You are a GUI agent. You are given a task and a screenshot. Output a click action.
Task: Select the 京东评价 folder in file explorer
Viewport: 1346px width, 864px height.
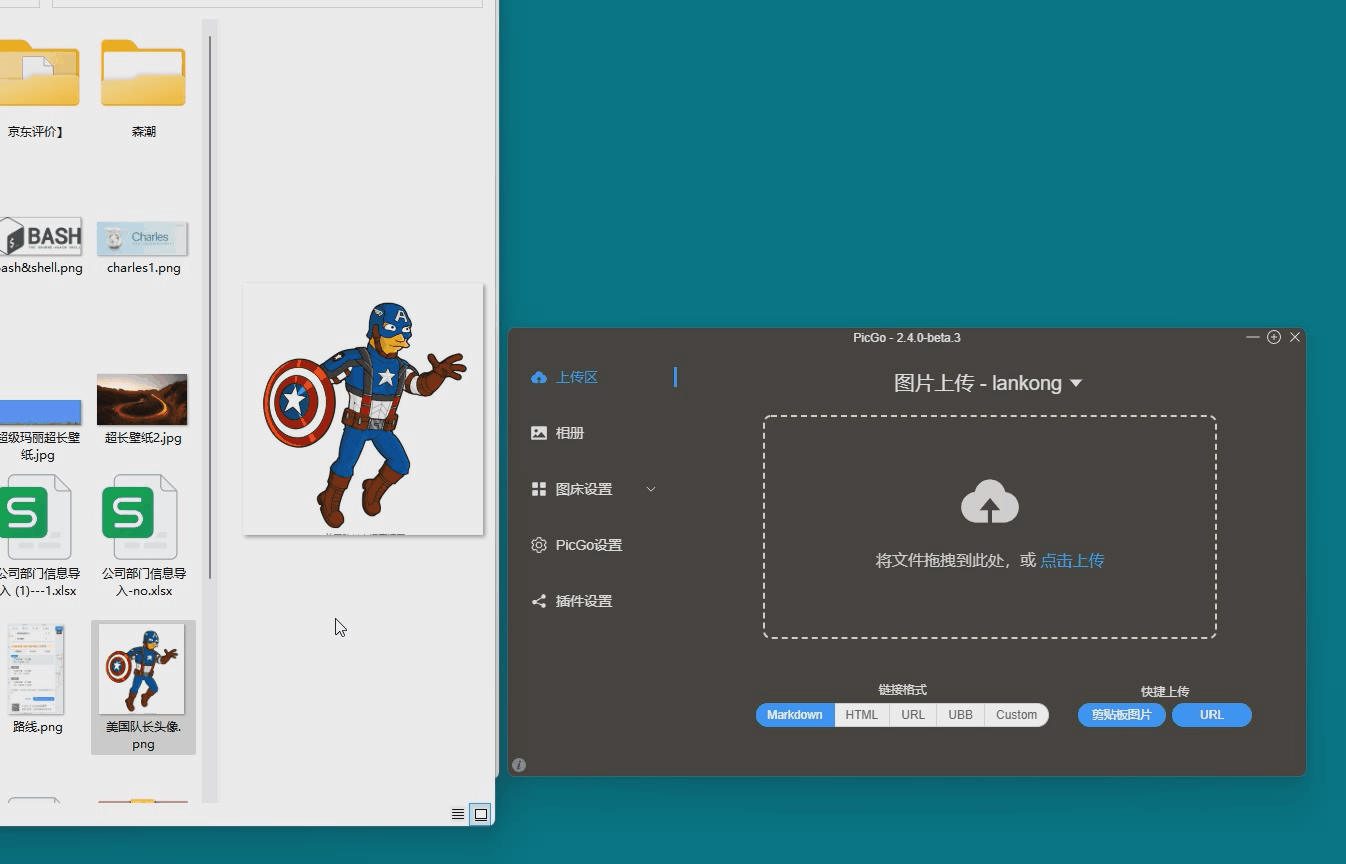(37, 88)
